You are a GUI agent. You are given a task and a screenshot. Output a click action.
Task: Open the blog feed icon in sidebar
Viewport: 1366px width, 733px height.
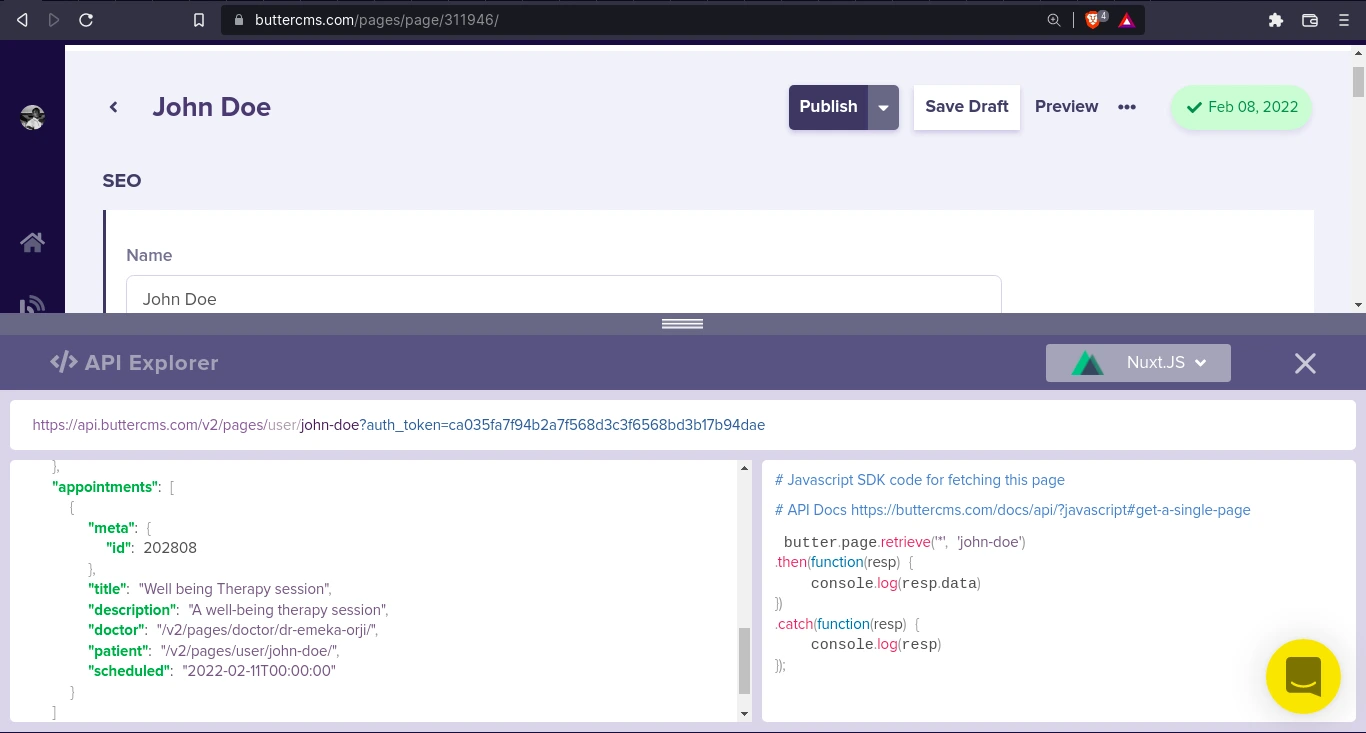32,305
